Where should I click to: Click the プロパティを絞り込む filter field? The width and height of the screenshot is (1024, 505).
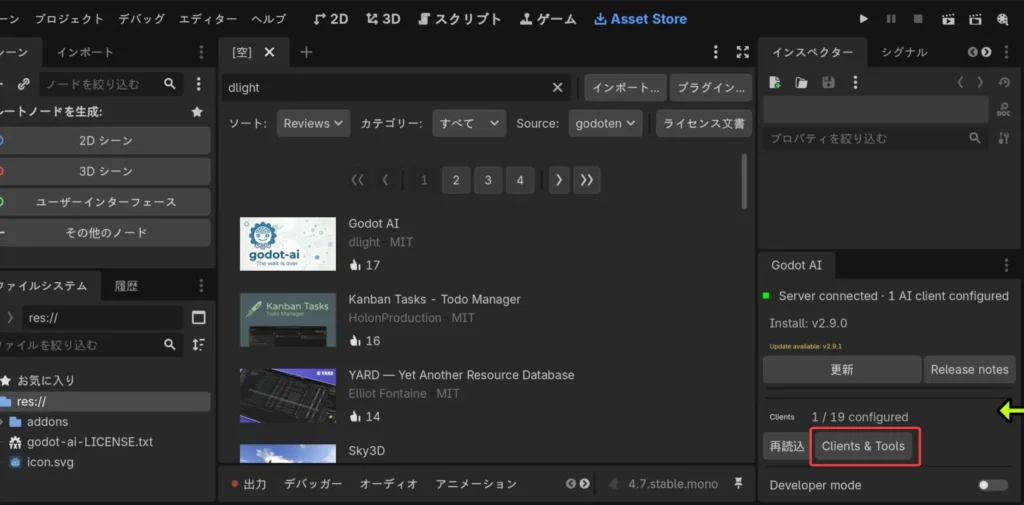pos(875,138)
